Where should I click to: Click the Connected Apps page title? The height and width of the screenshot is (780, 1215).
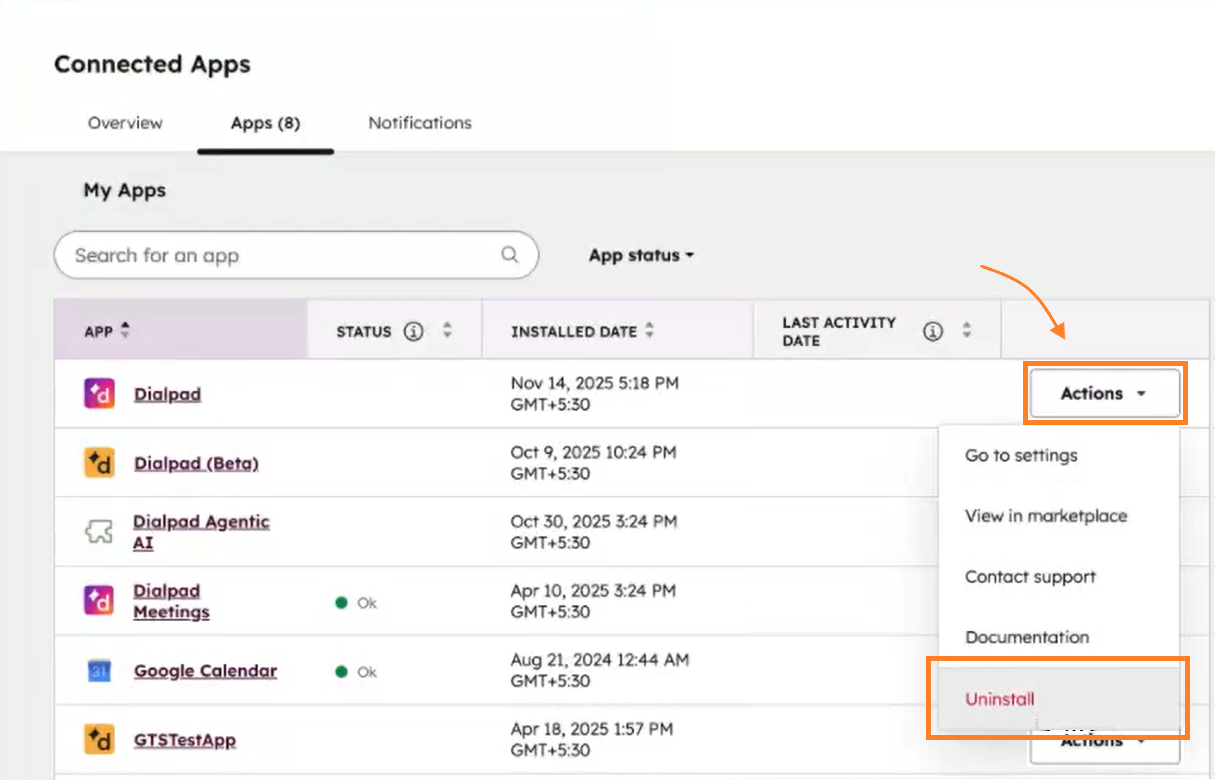click(152, 64)
